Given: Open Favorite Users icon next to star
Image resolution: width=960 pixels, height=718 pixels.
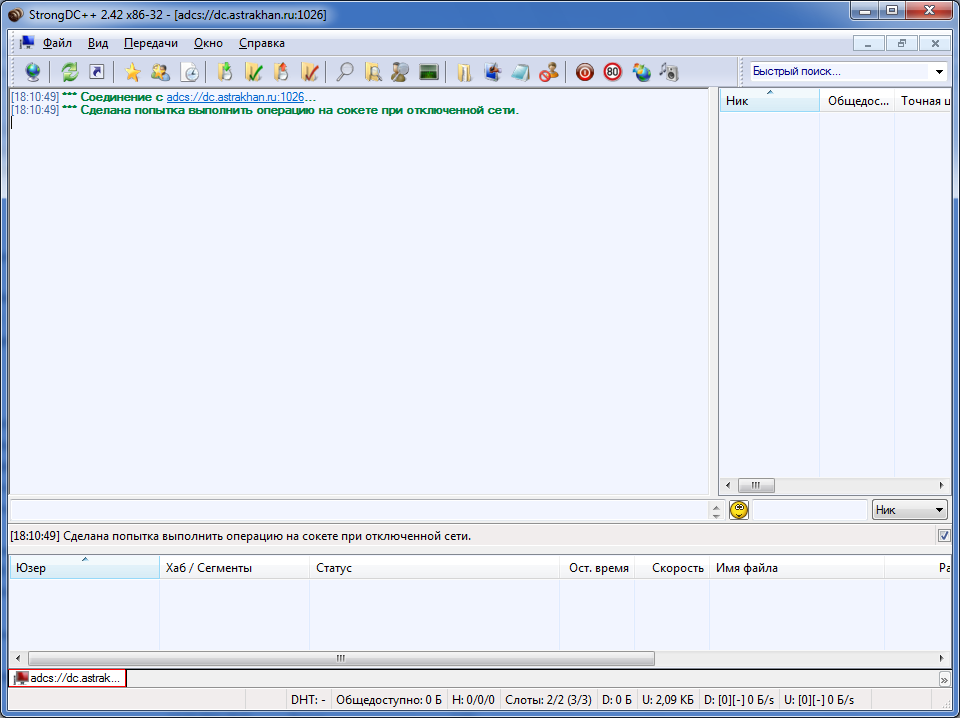Looking at the screenshot, I should 160,72.
